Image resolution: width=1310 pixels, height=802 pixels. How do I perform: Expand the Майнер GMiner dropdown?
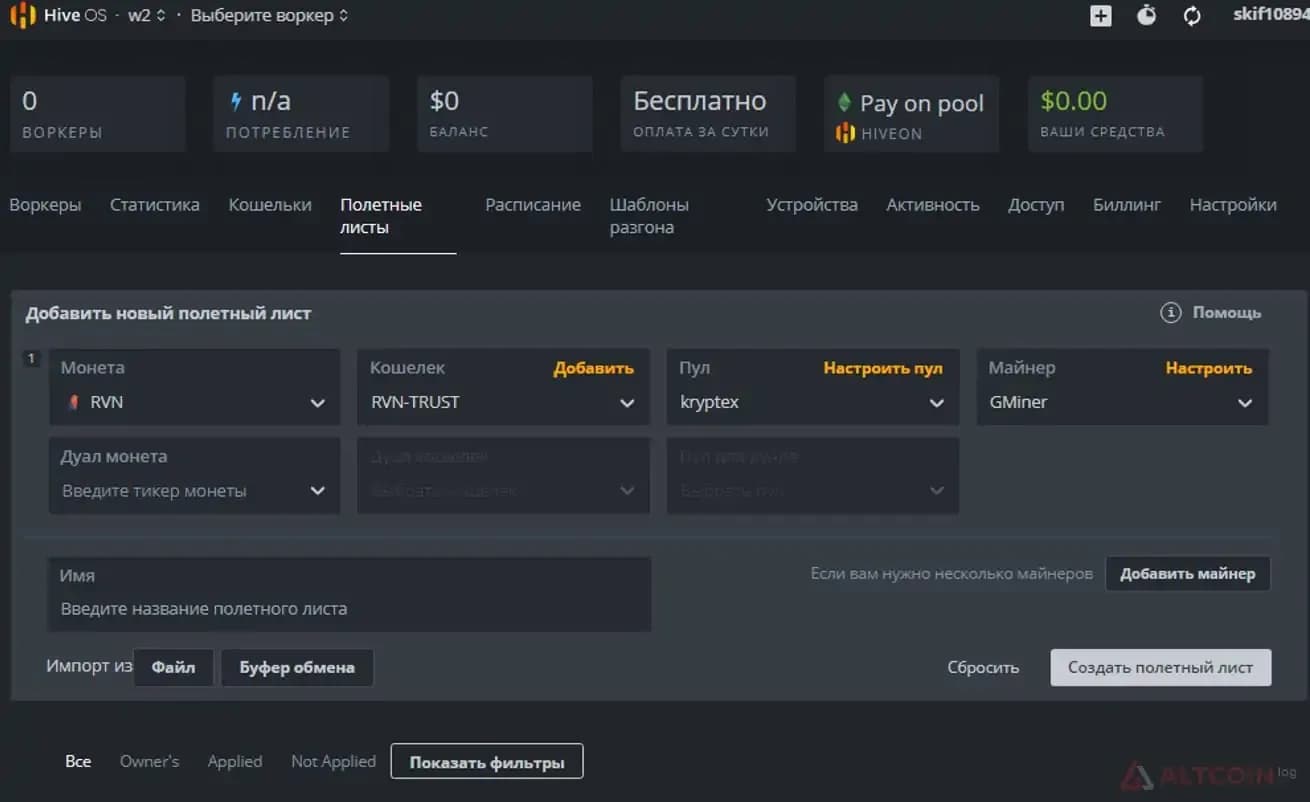pos(1122,387)
